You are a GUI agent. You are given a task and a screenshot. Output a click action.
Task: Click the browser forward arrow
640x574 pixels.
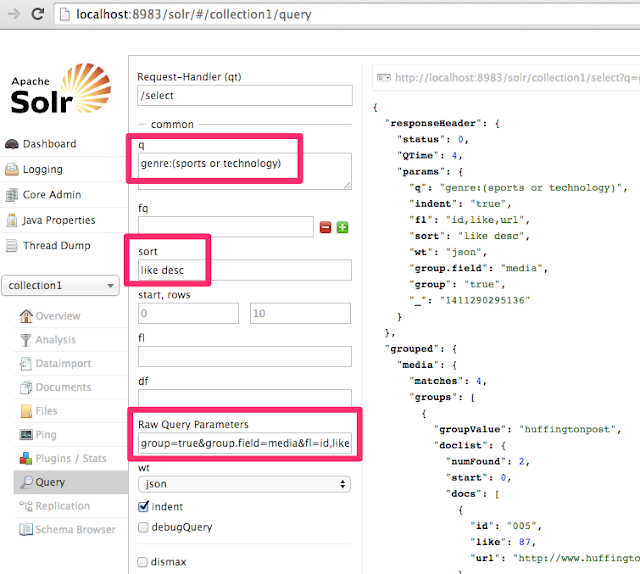coord(14,14)
